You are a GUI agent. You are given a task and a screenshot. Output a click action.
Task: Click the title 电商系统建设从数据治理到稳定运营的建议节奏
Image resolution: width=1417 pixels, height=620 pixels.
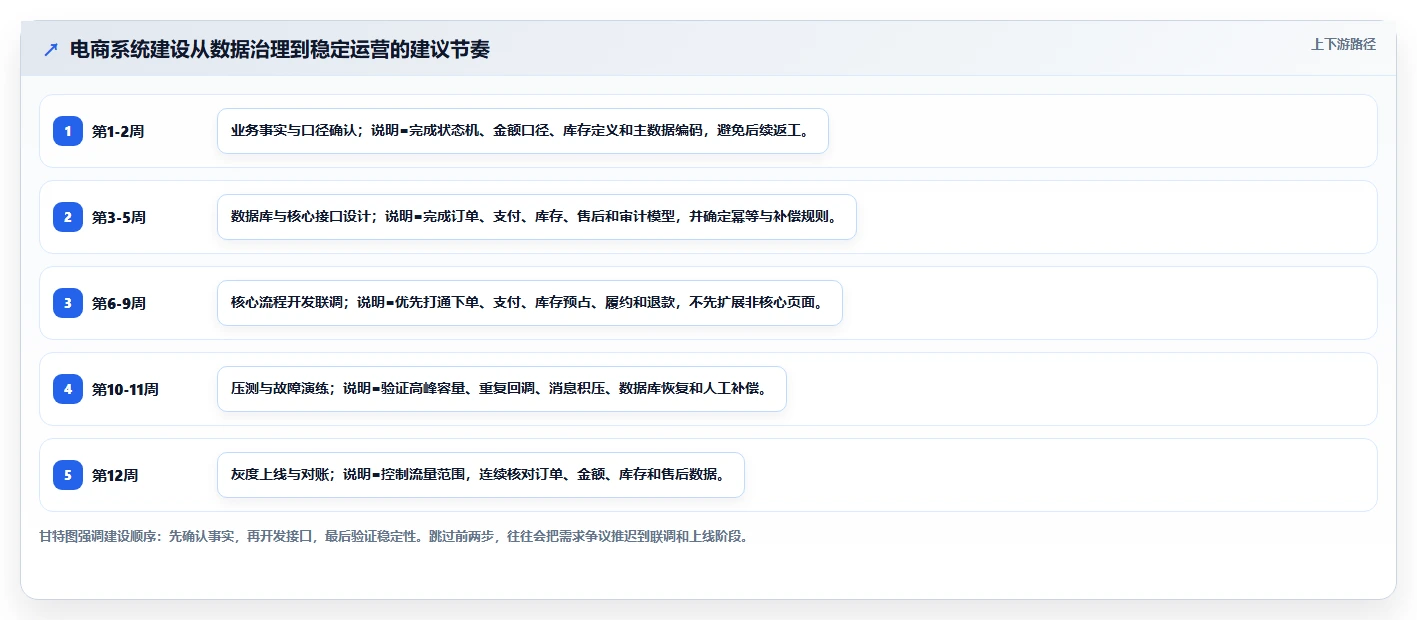pos(280,50)
